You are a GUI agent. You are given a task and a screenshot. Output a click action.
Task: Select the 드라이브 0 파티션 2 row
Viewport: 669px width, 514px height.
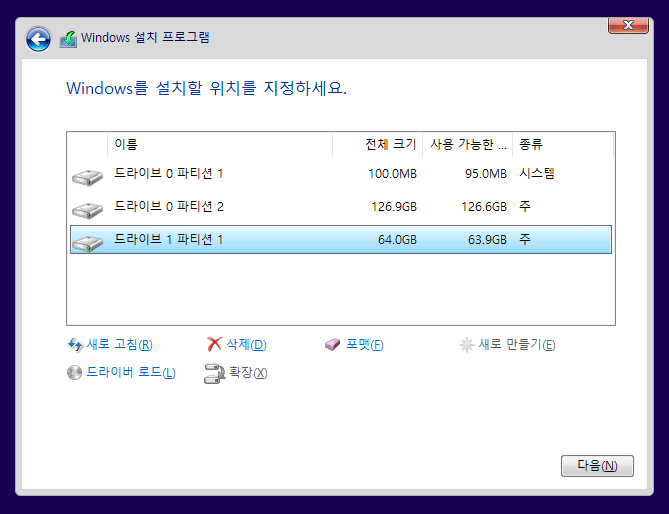pos(340,207)
